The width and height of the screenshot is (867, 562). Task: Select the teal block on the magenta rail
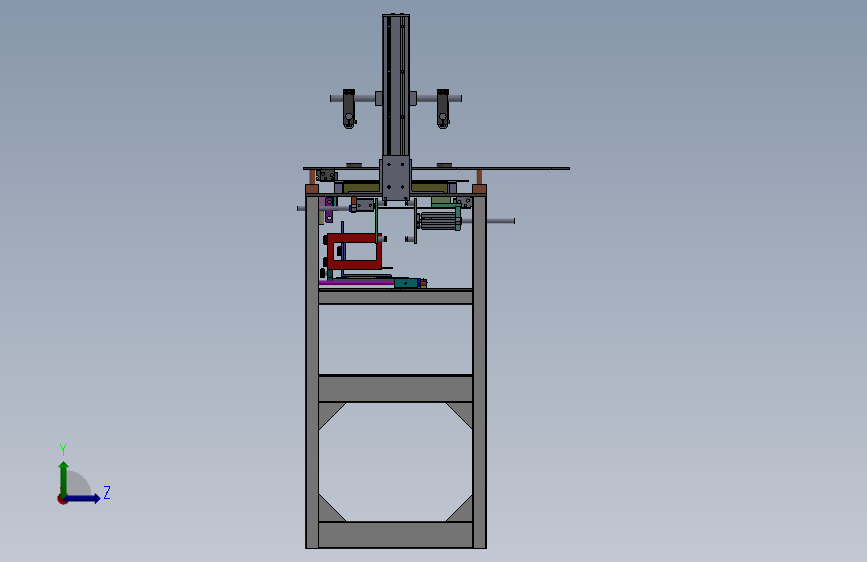pos(407,283)
